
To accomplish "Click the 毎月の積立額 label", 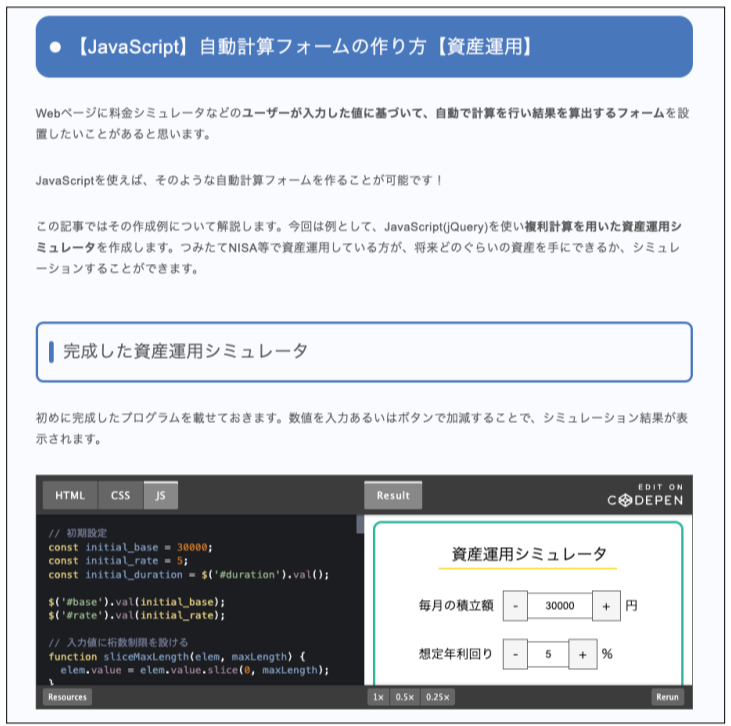I will tap(456, 606).
